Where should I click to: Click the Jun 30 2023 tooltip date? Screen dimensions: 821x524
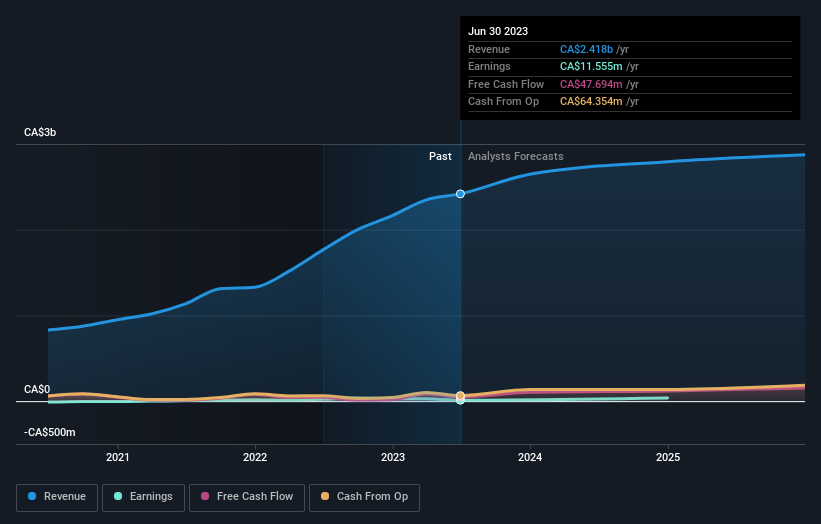498,31
